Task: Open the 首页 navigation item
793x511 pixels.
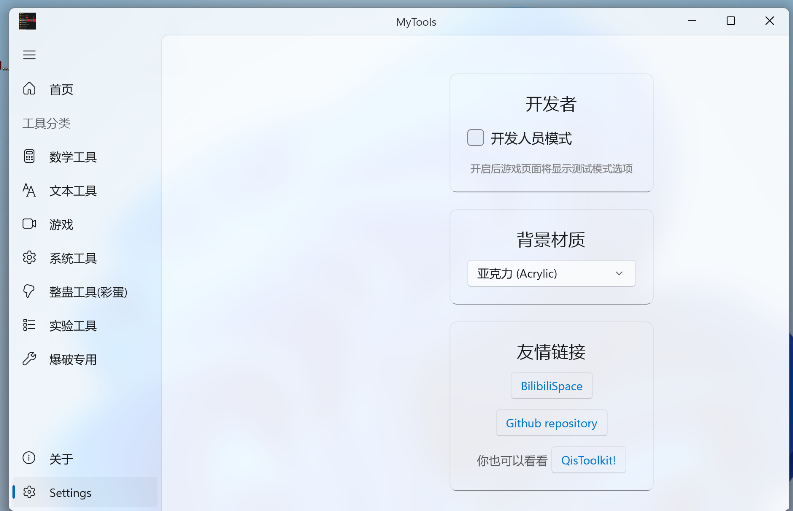Action: [85, 89]
